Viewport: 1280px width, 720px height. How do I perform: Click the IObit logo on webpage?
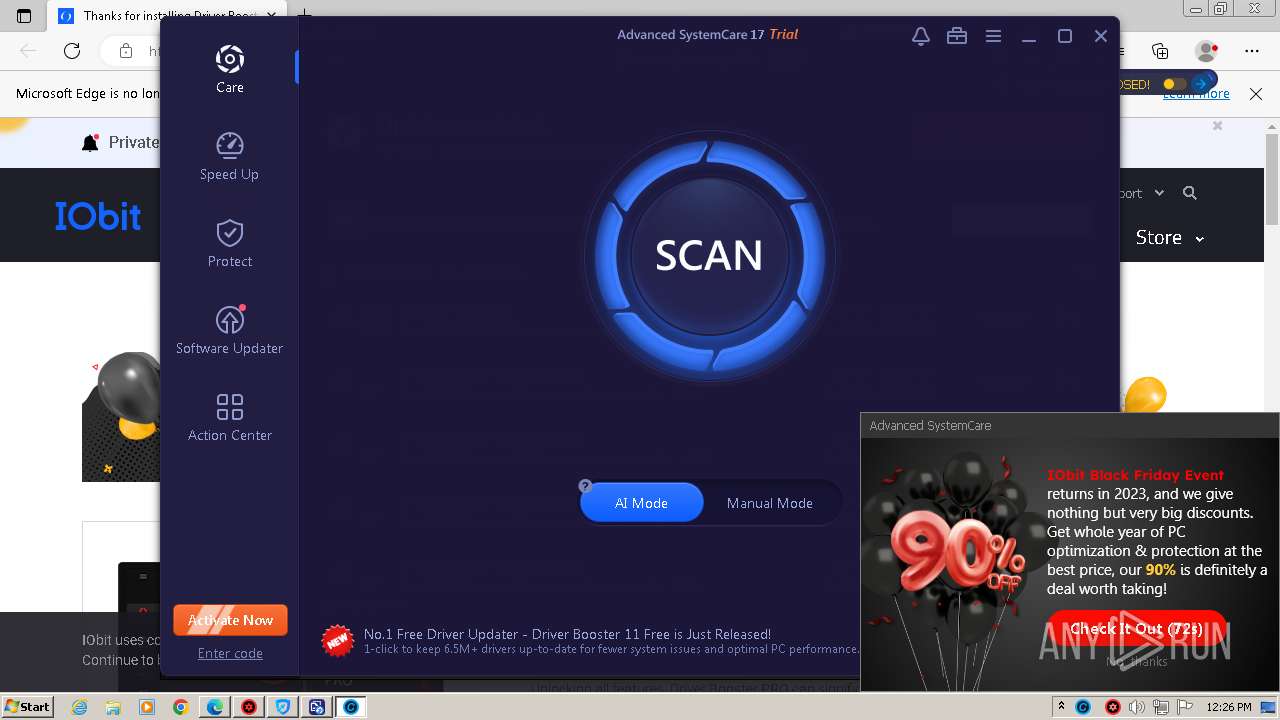(x=98, y=216)
